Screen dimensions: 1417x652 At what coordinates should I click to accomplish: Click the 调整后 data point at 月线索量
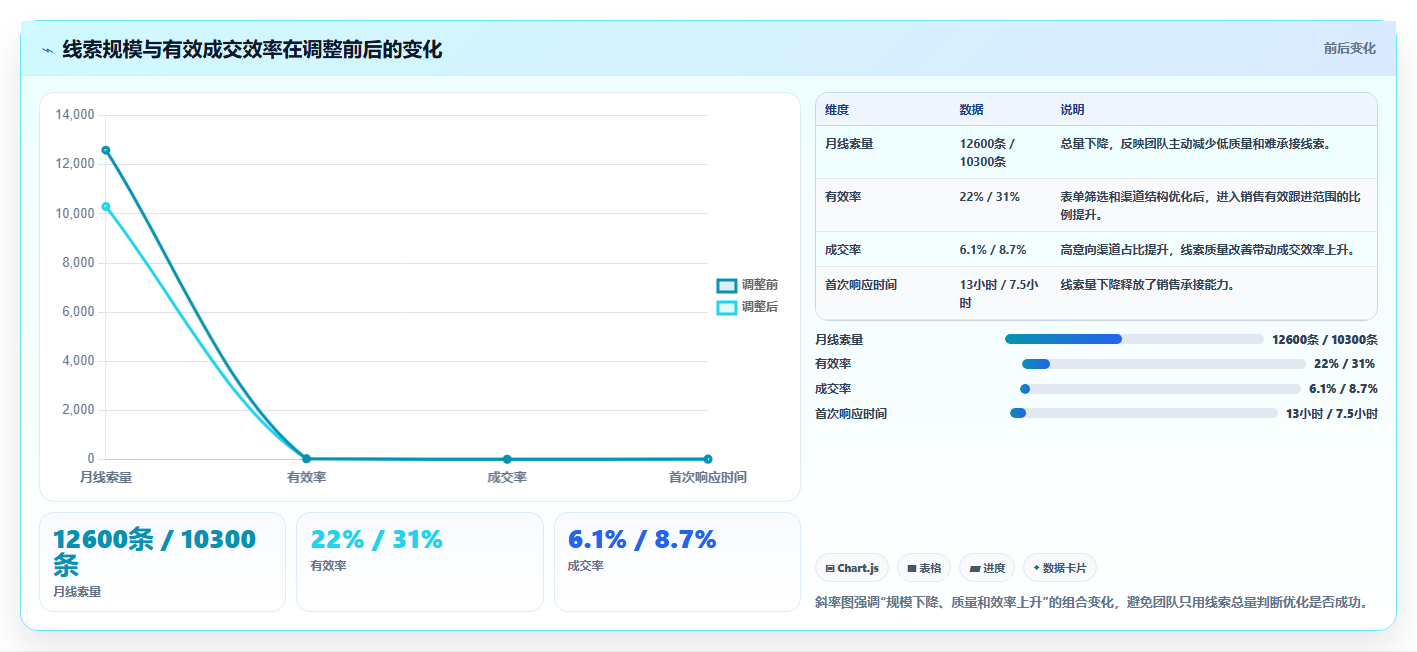[x=106, y=207]
